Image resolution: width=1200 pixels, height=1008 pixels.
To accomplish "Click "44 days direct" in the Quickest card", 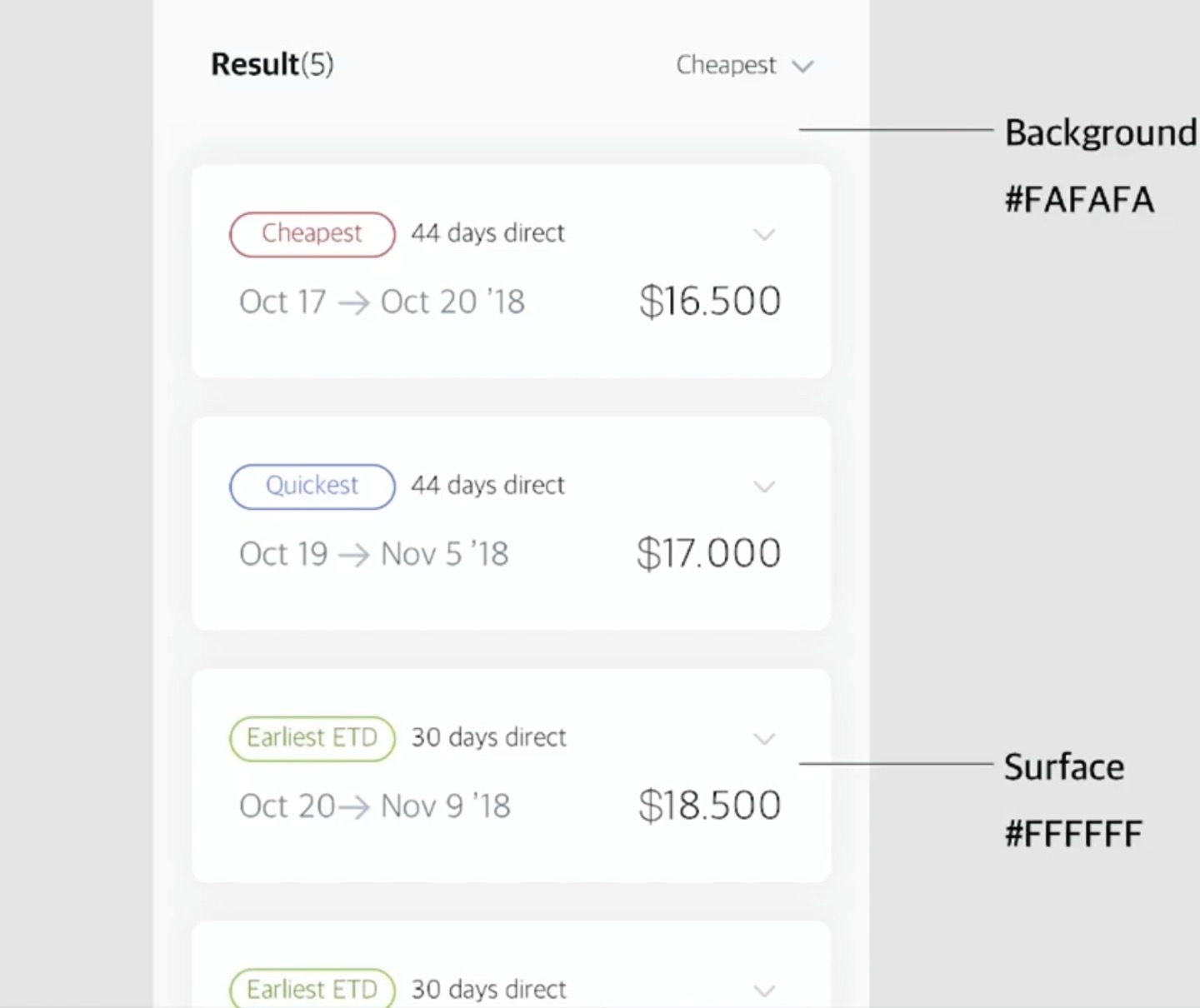I will pyautogui.click(x=487, y=485).
